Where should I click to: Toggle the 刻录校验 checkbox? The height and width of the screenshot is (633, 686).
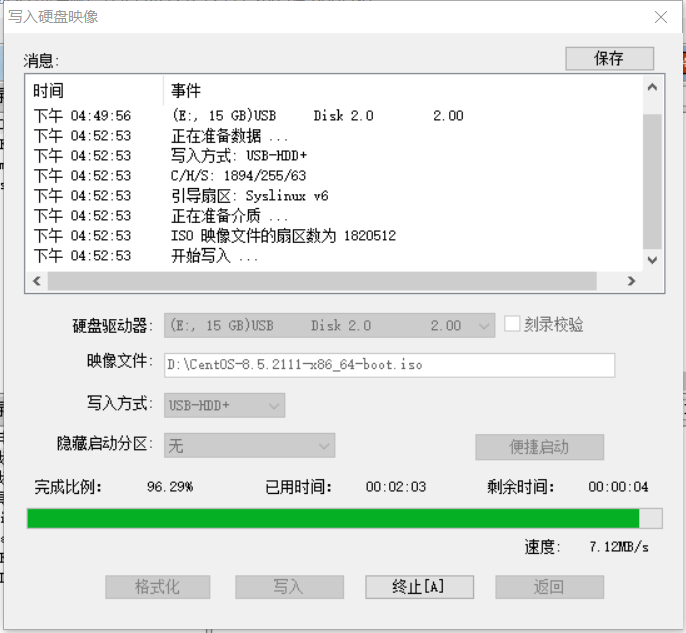512,324
